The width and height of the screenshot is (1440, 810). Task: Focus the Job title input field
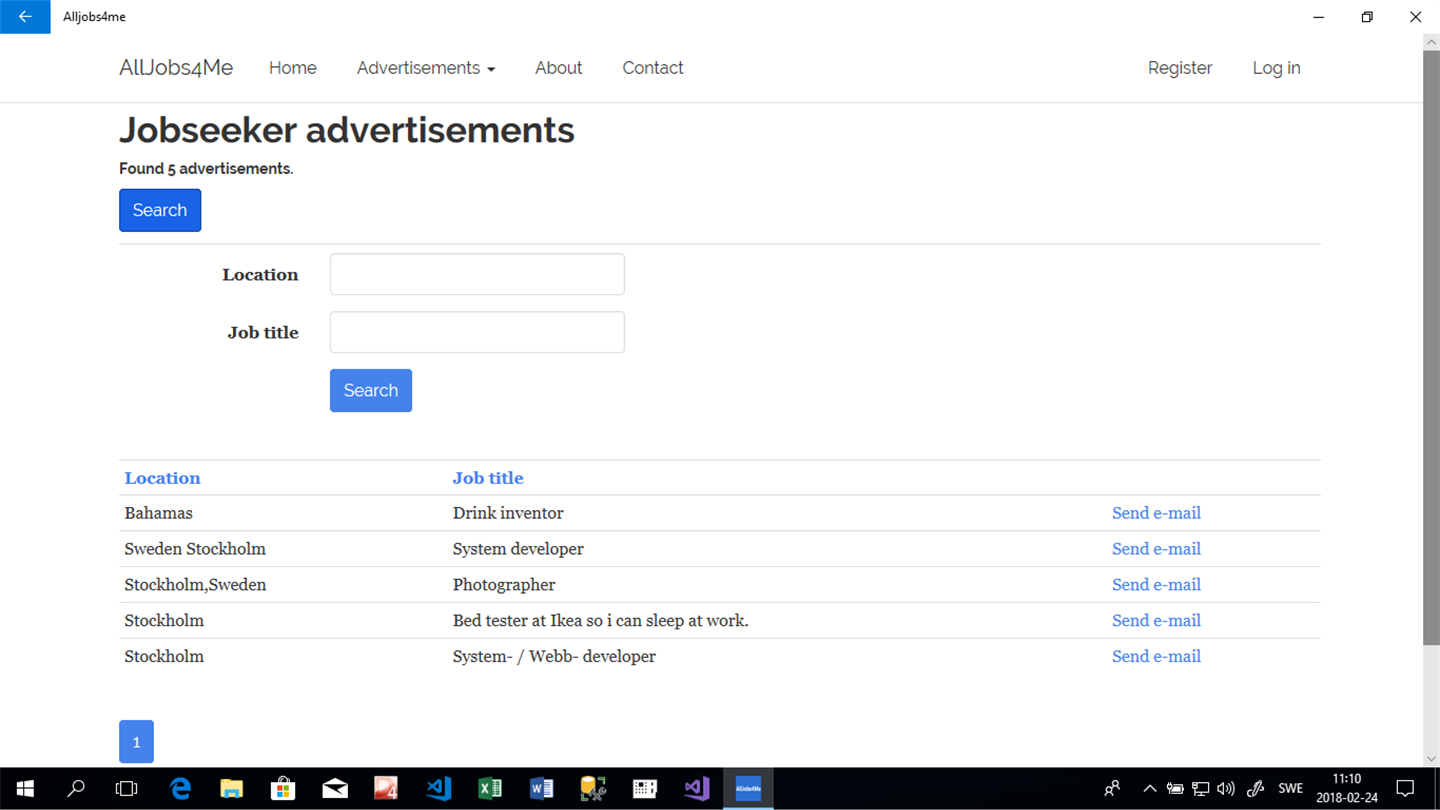pyautogui.click(x=477, y=332)
